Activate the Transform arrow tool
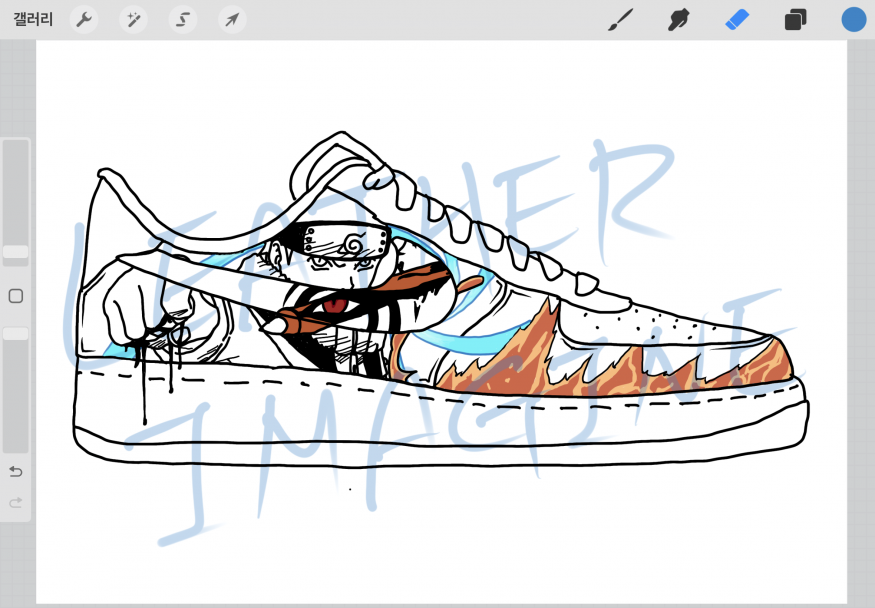 (232, 20)
